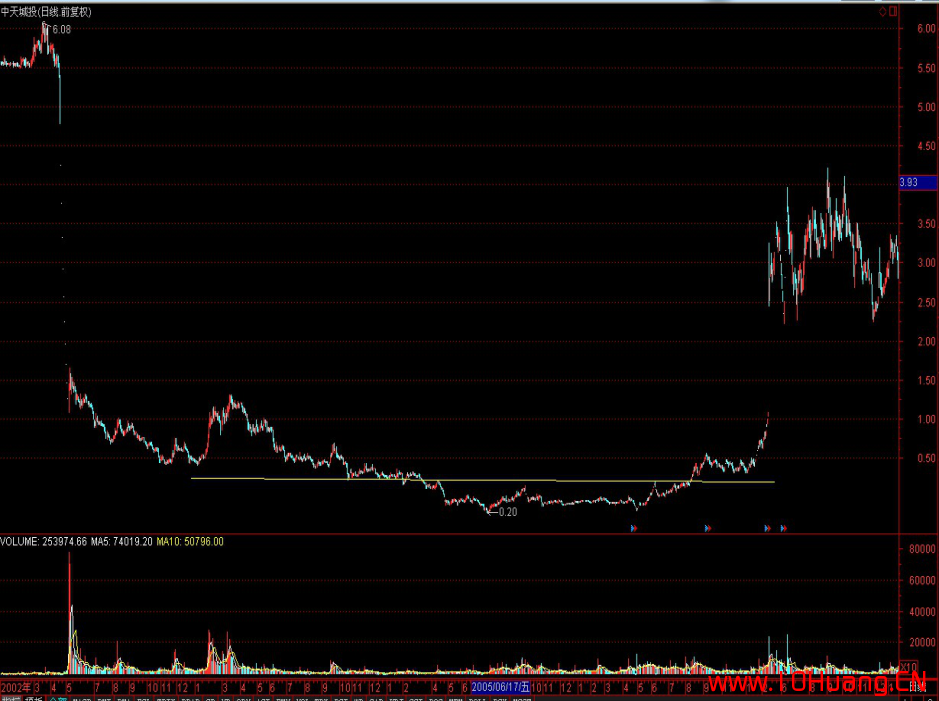Screen dimensions: 939x701
Task: Click the 3.00 price axis value
Action: [x=926, y=263]
